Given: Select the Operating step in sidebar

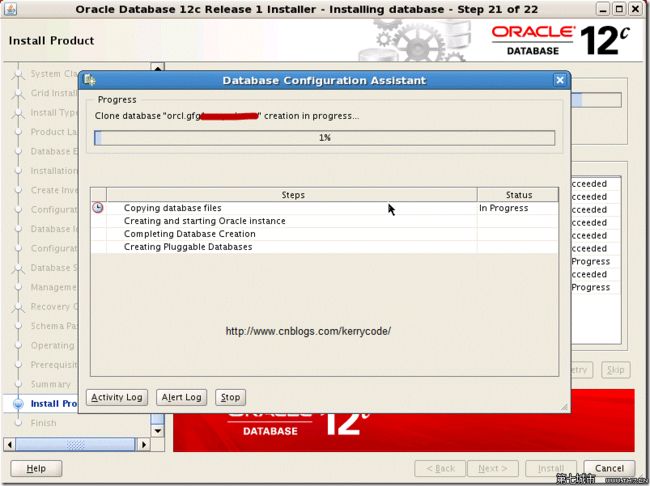Looking at the screenshot, I should [x=53, y=345].
